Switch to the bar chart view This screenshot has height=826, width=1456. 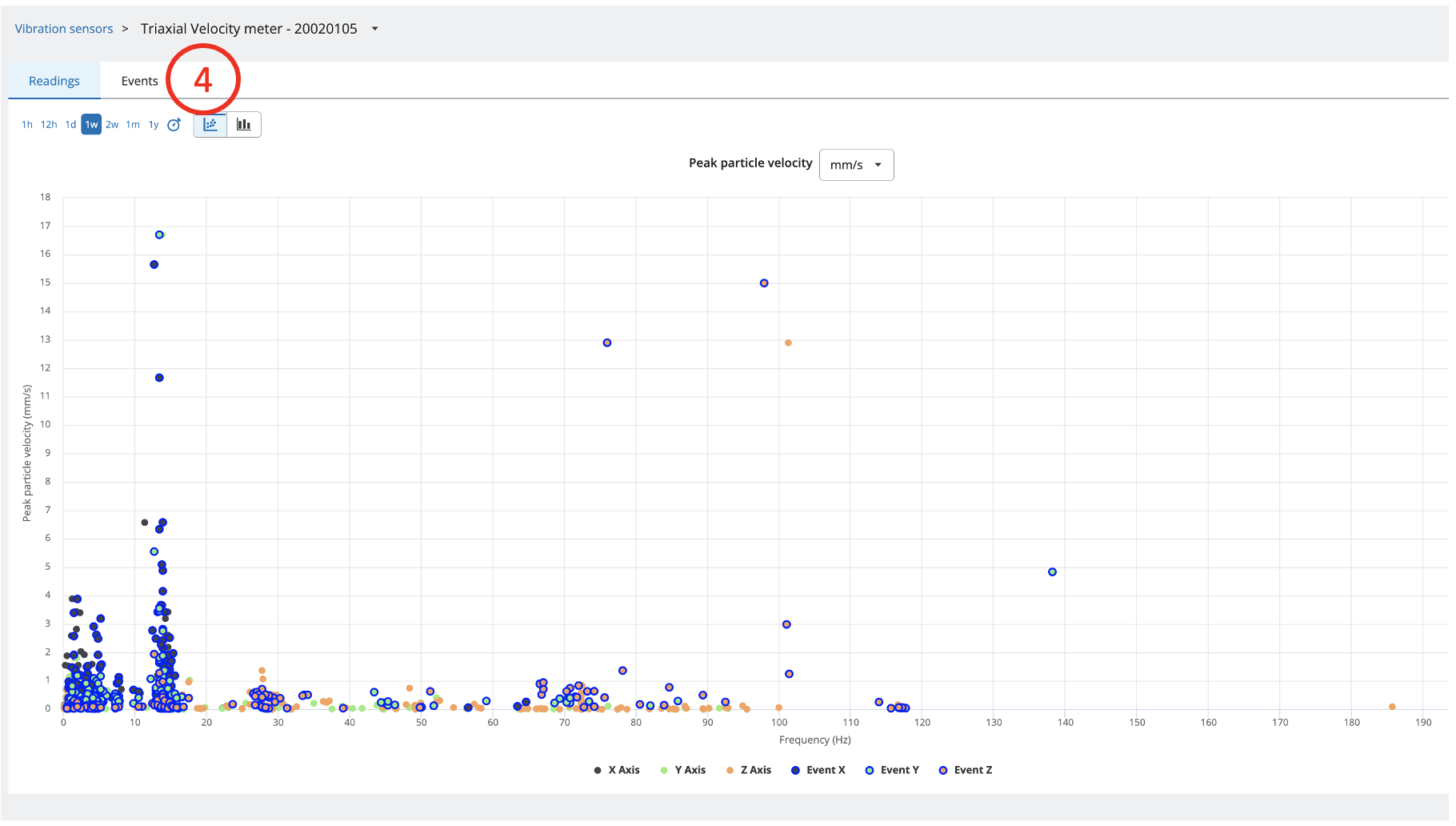click(x=244, y=125)
